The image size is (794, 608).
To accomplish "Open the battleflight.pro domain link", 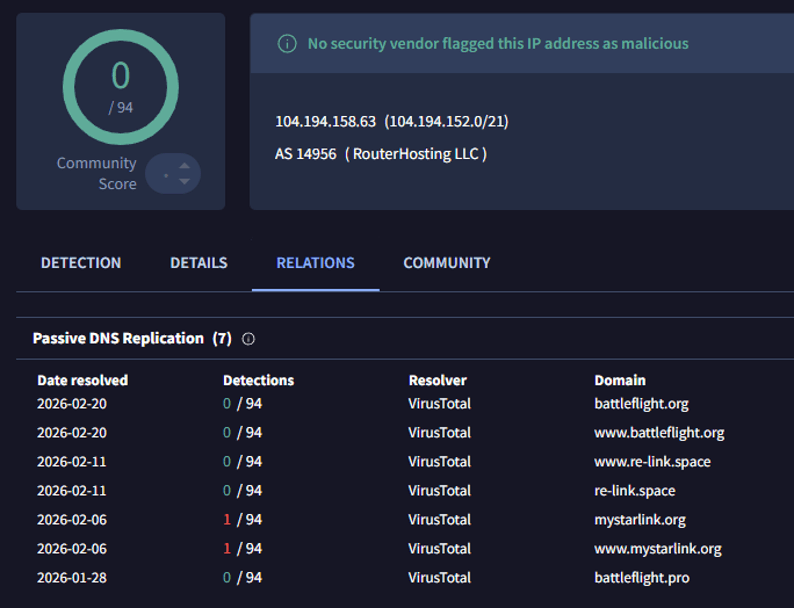I will click(641, 578).
